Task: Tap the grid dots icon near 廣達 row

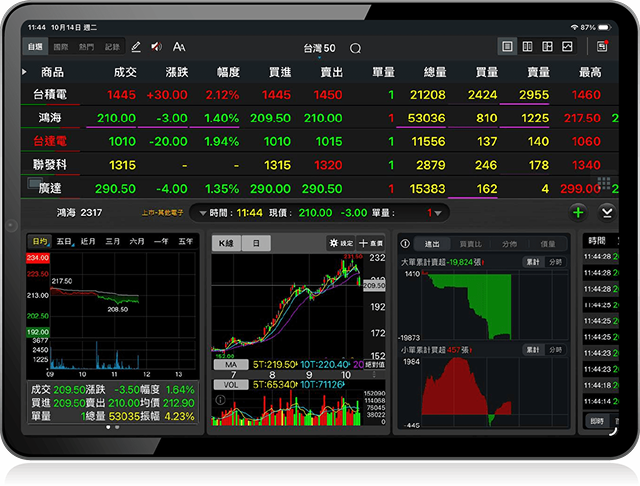Action: pos(604,183)
